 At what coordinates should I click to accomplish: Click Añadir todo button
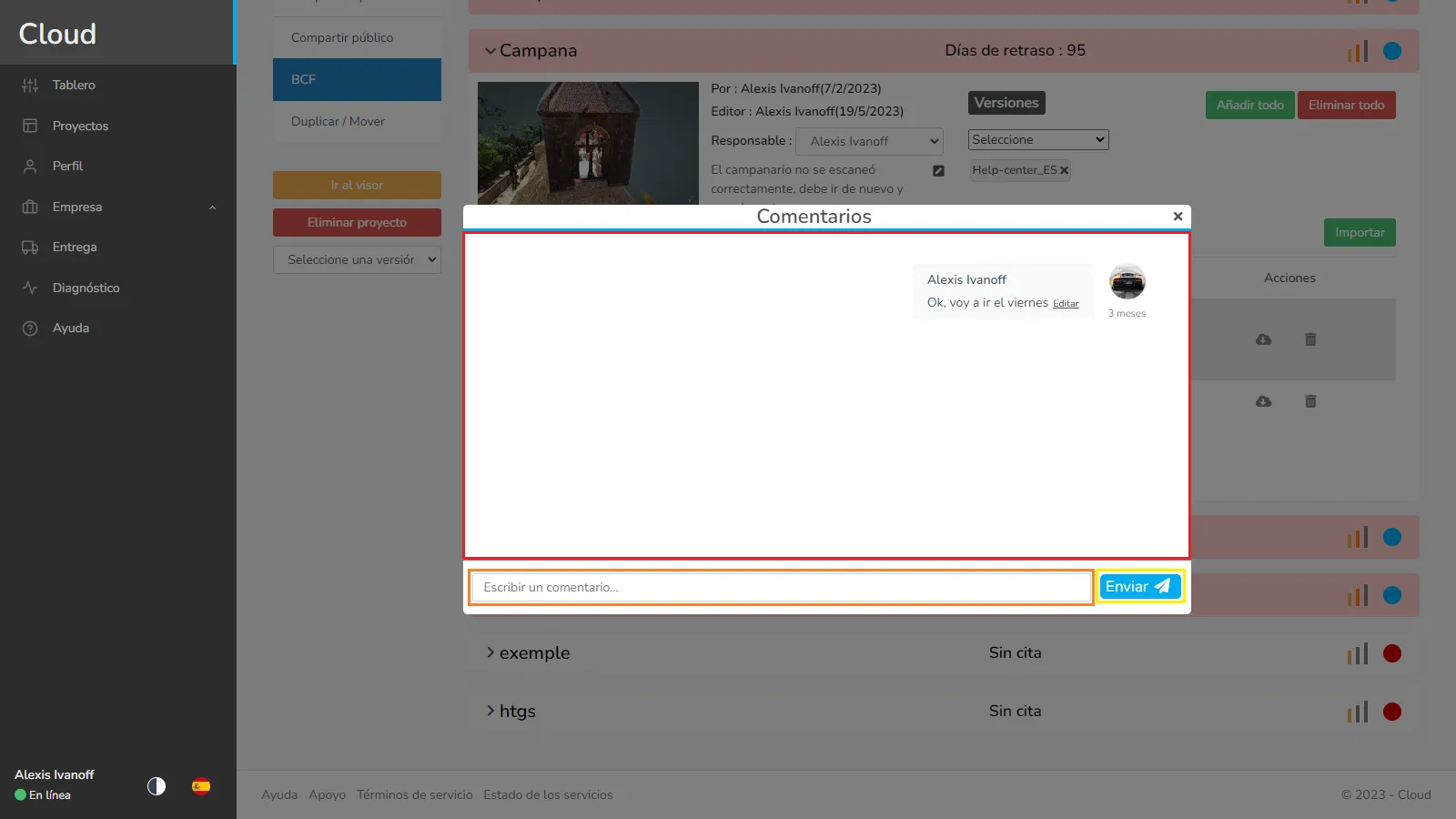1249,105
